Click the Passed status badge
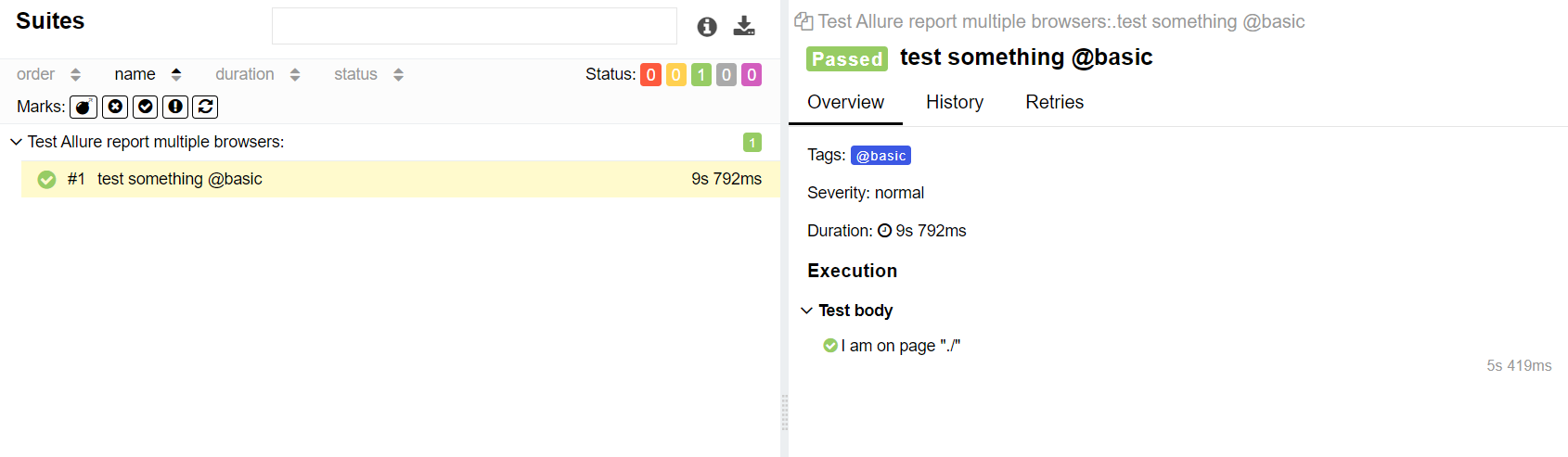This screenshot has height=457, width=1568. (847, 58)
